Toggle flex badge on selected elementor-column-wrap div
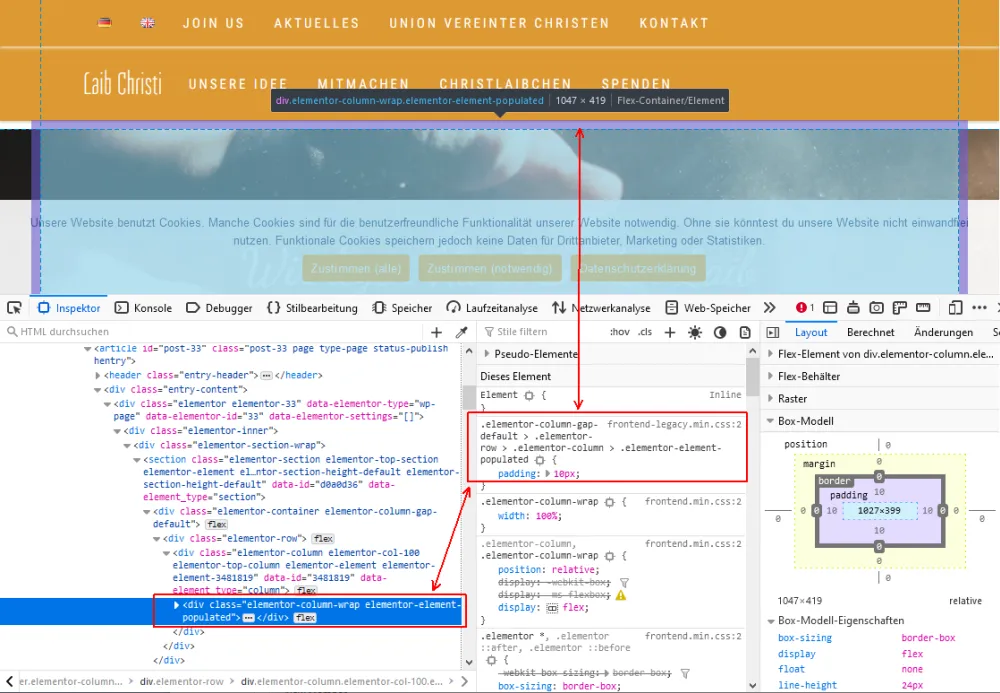Viewport: 1000px width, 693px height. pos(305,618)
